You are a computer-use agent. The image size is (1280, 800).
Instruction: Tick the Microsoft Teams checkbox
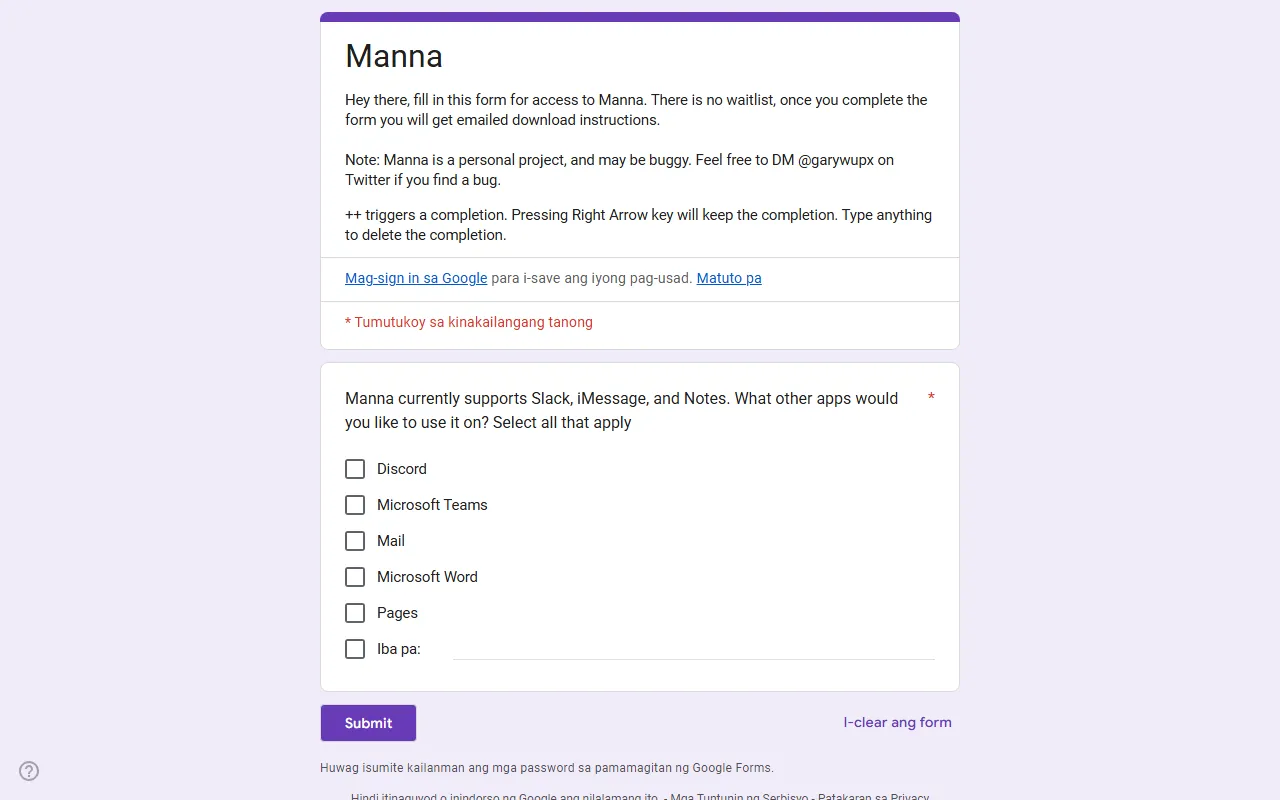355,505
